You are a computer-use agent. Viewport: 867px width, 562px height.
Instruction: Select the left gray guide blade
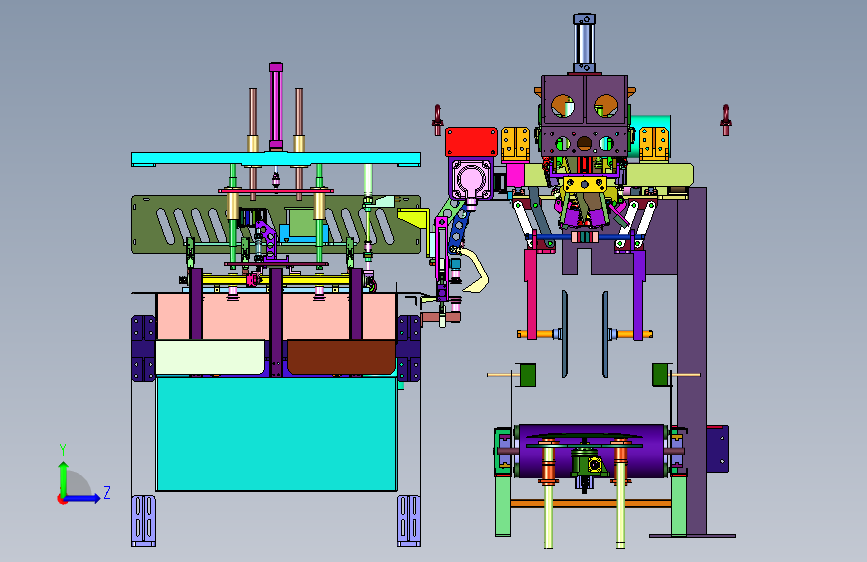coord(564,334)
